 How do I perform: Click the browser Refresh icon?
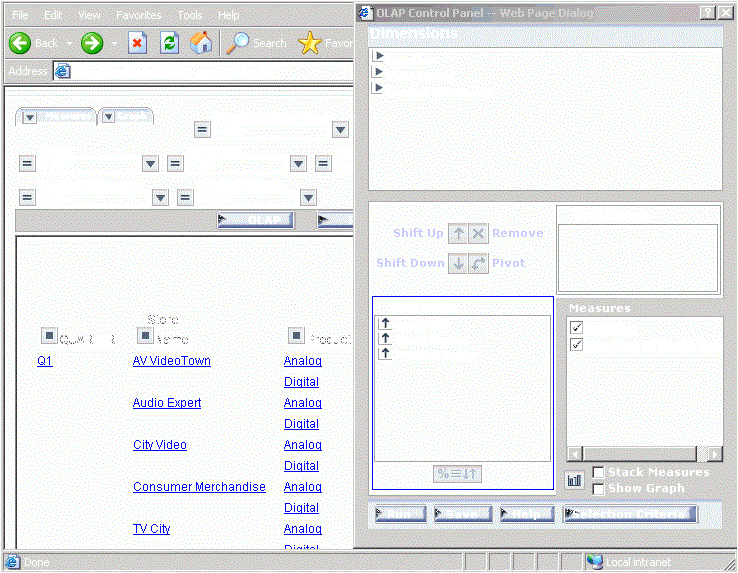point(169,43)
